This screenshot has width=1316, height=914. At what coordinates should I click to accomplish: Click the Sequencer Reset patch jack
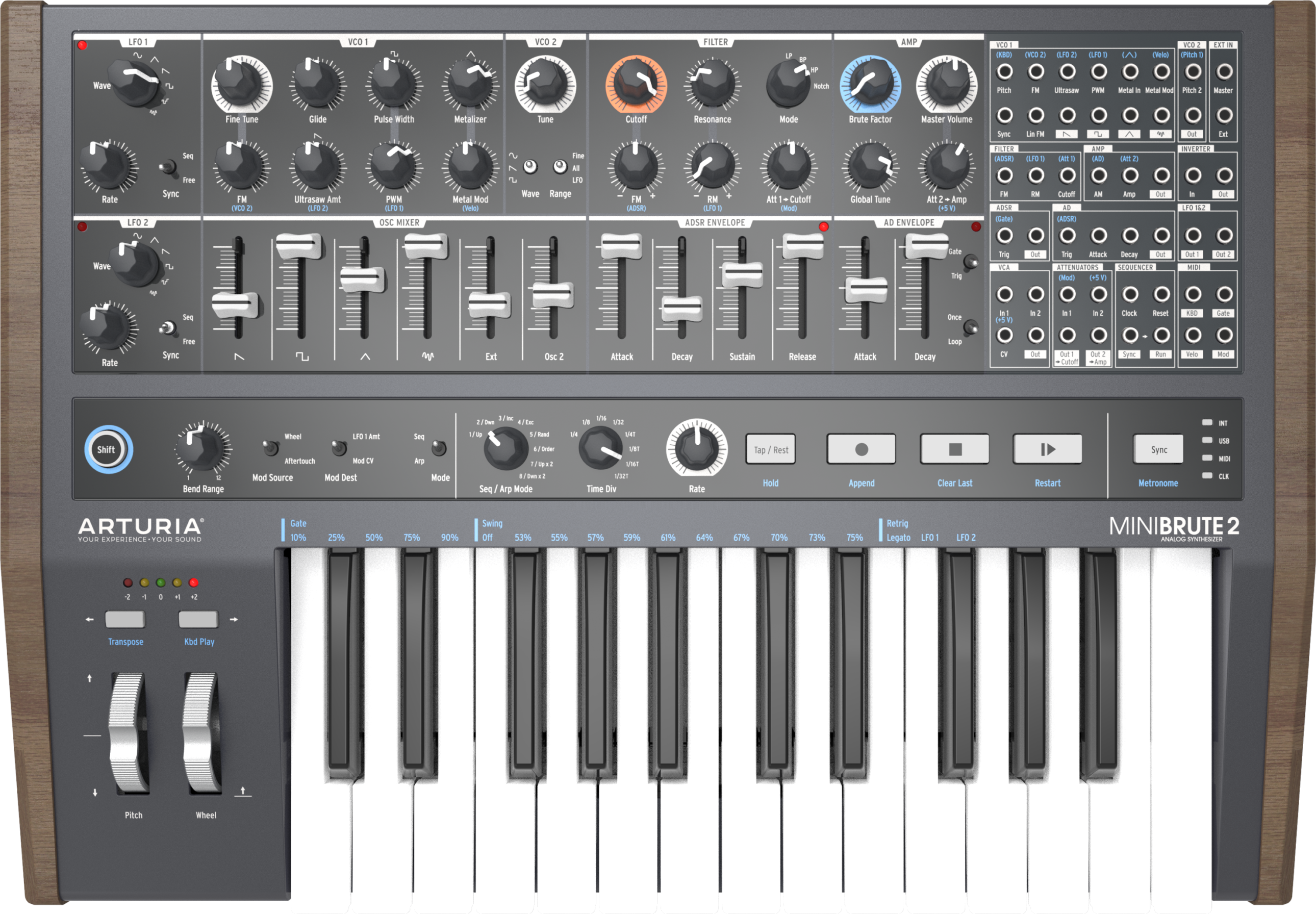tap(1161, 294)
